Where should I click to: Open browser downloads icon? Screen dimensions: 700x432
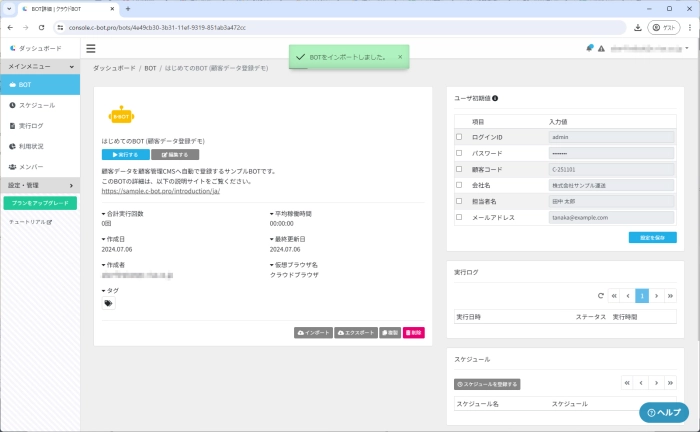pos(638,28)
